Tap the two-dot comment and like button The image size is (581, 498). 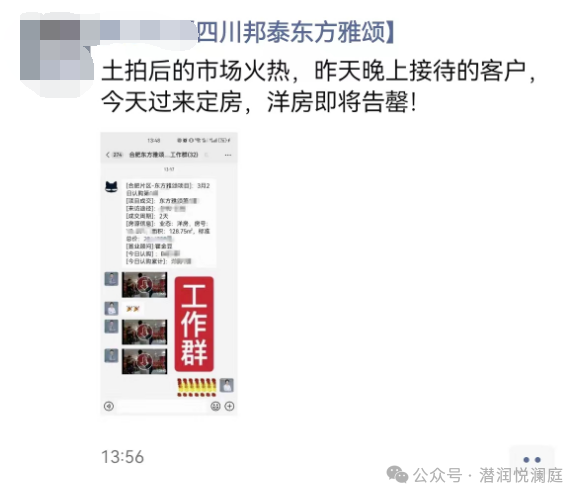pos(532,460)
